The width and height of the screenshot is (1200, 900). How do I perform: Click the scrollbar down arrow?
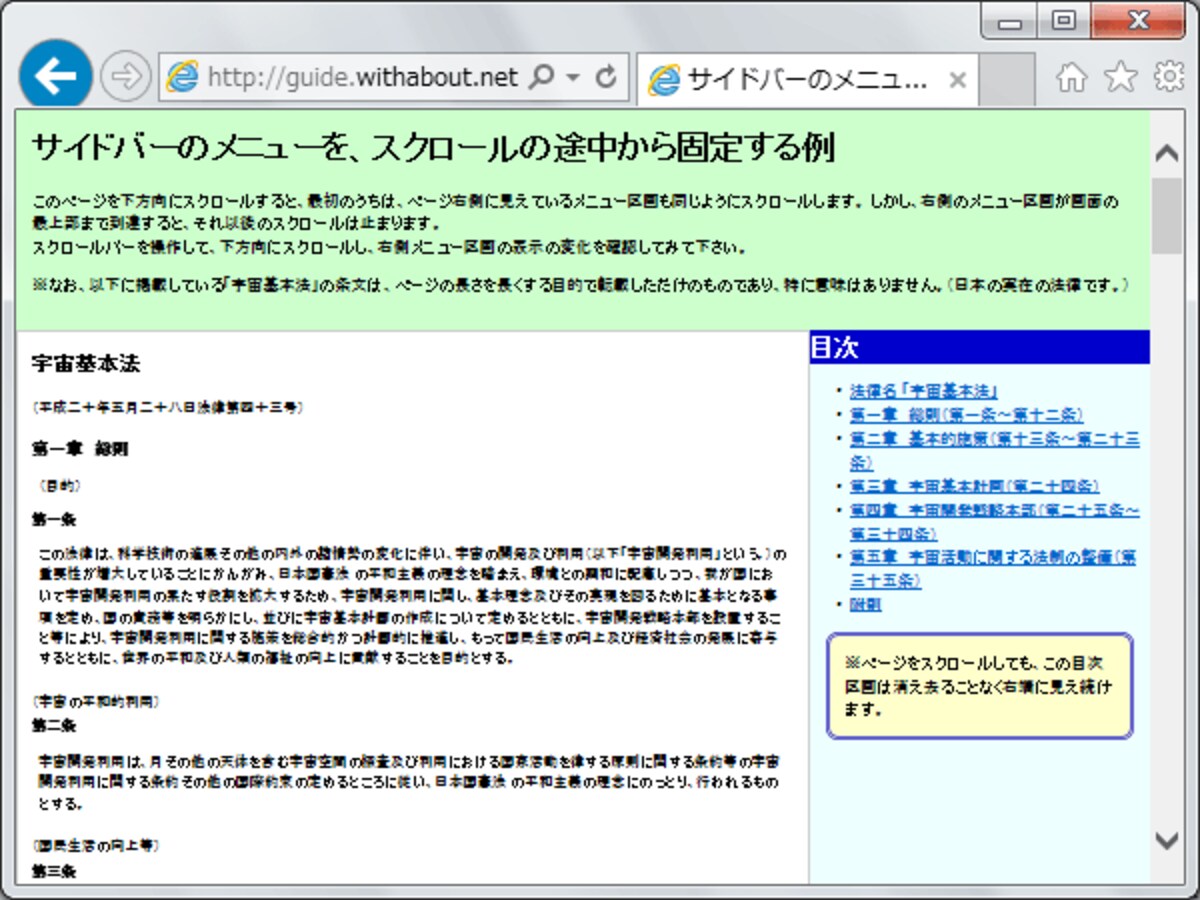1167,839
